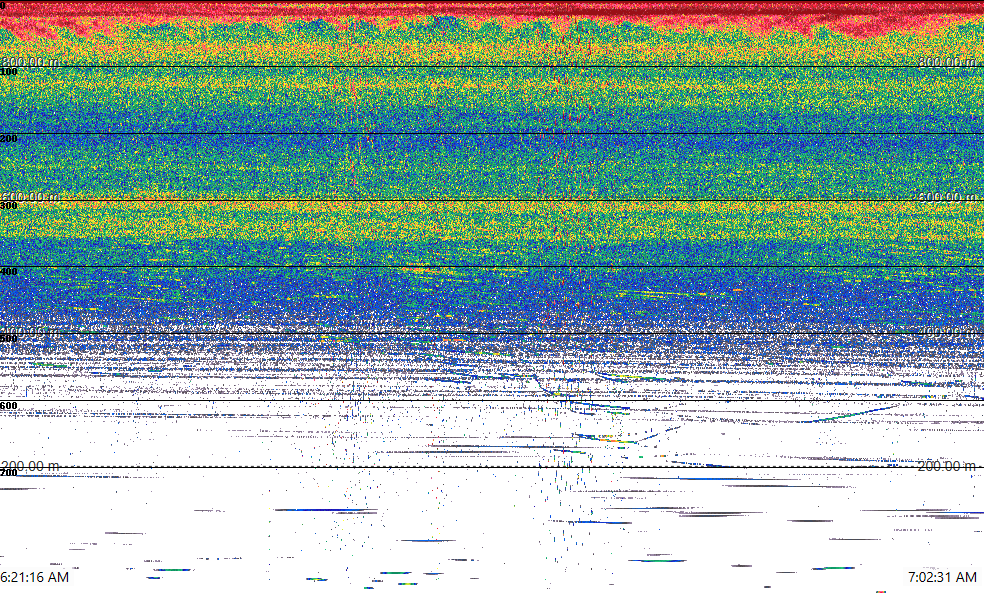Select the 600 depth scale label
Screen dimensions: 984x594
click(x=9, y=406)
